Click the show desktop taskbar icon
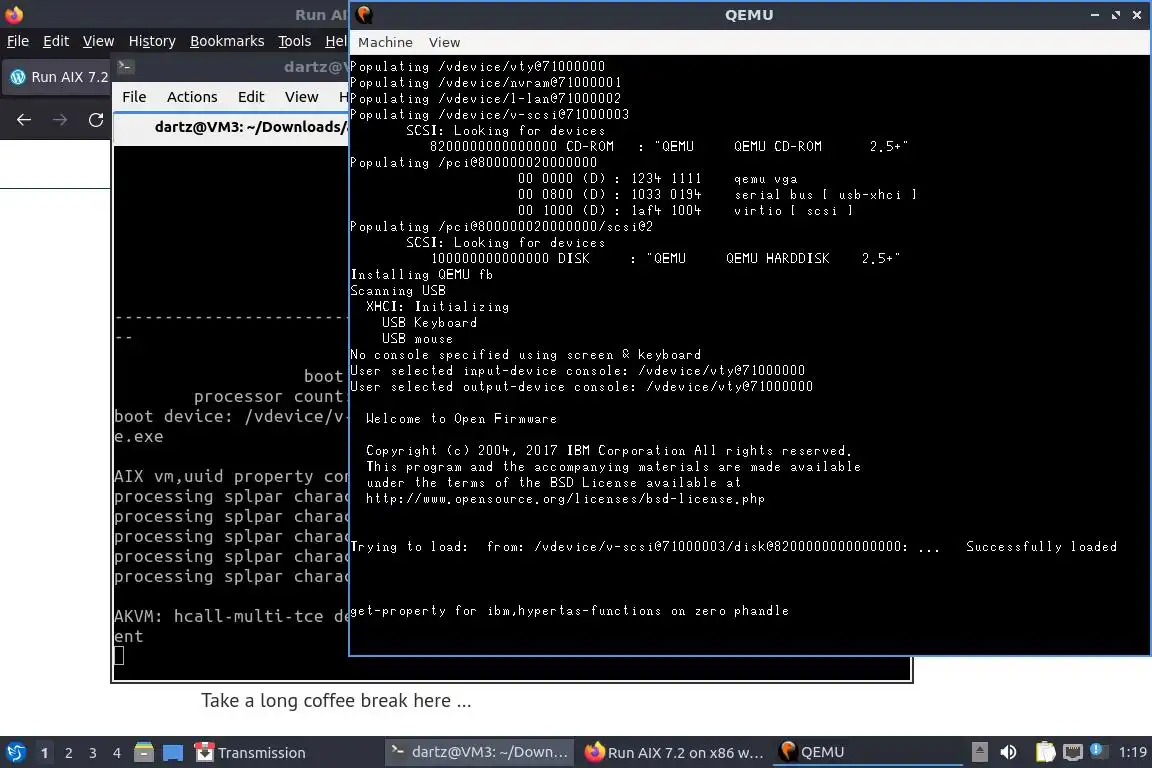Image resolution: width=1152 pixels, height=768 pixels. (173, 753)
